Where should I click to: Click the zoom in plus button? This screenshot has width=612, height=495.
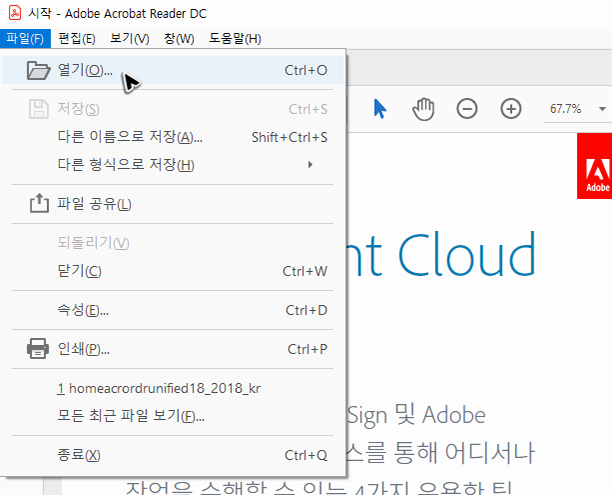pos(511,109)
